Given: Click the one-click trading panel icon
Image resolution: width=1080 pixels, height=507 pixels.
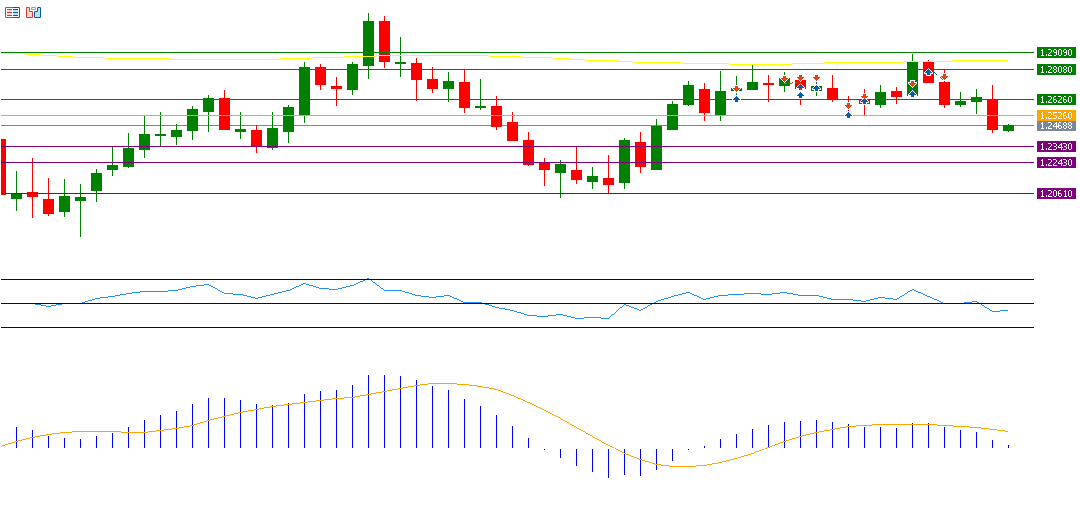Looking at the screenshot, I should [33, 12].
